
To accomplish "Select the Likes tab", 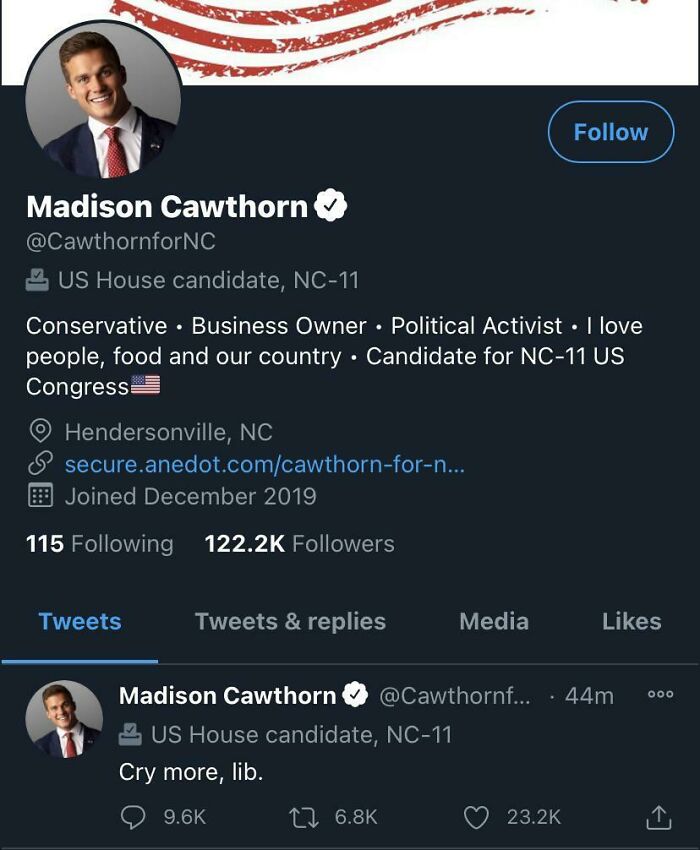I will 630,621.
